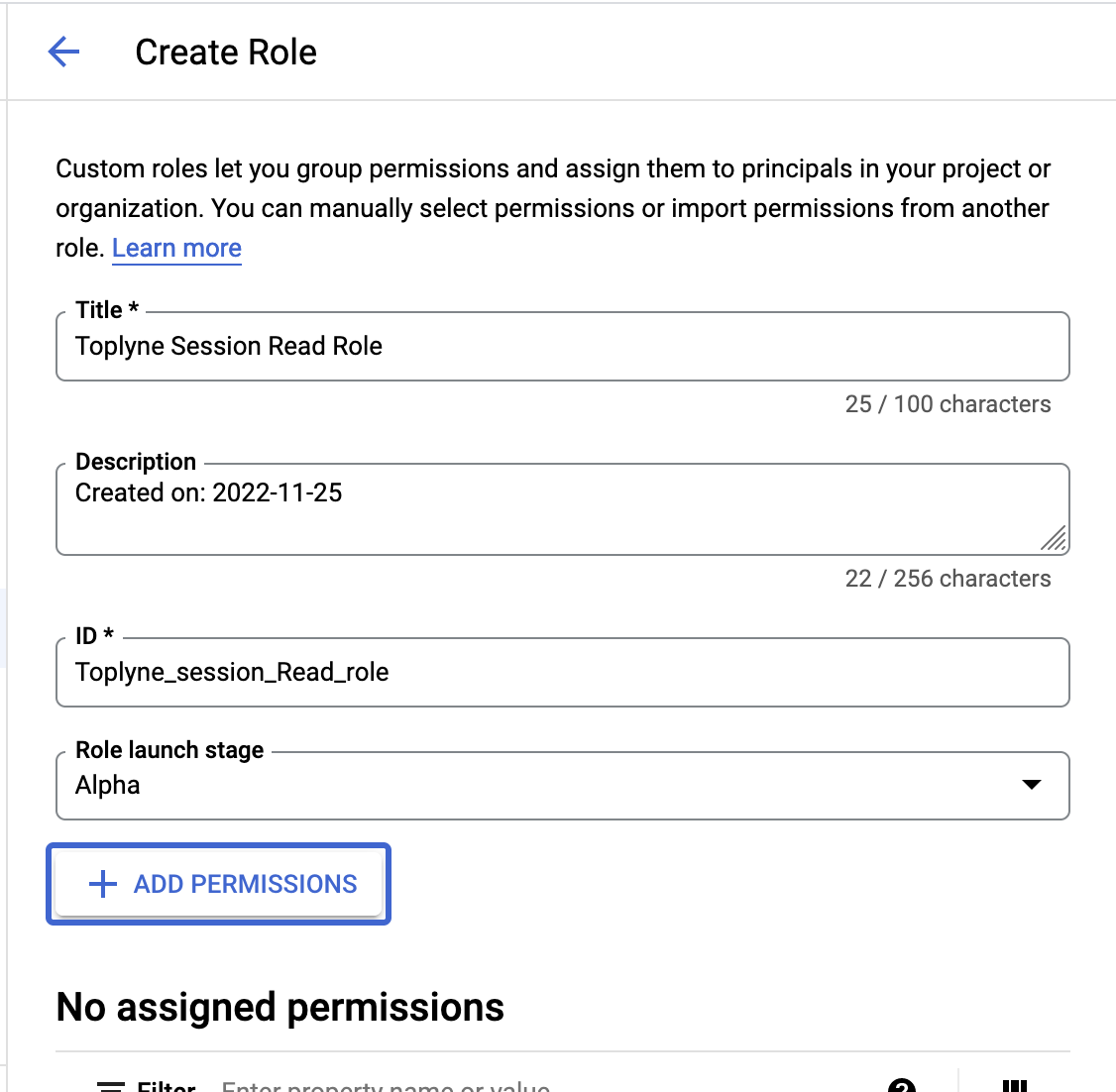
Task: Open the column display options icon
Action: tap(1014, 1086)
